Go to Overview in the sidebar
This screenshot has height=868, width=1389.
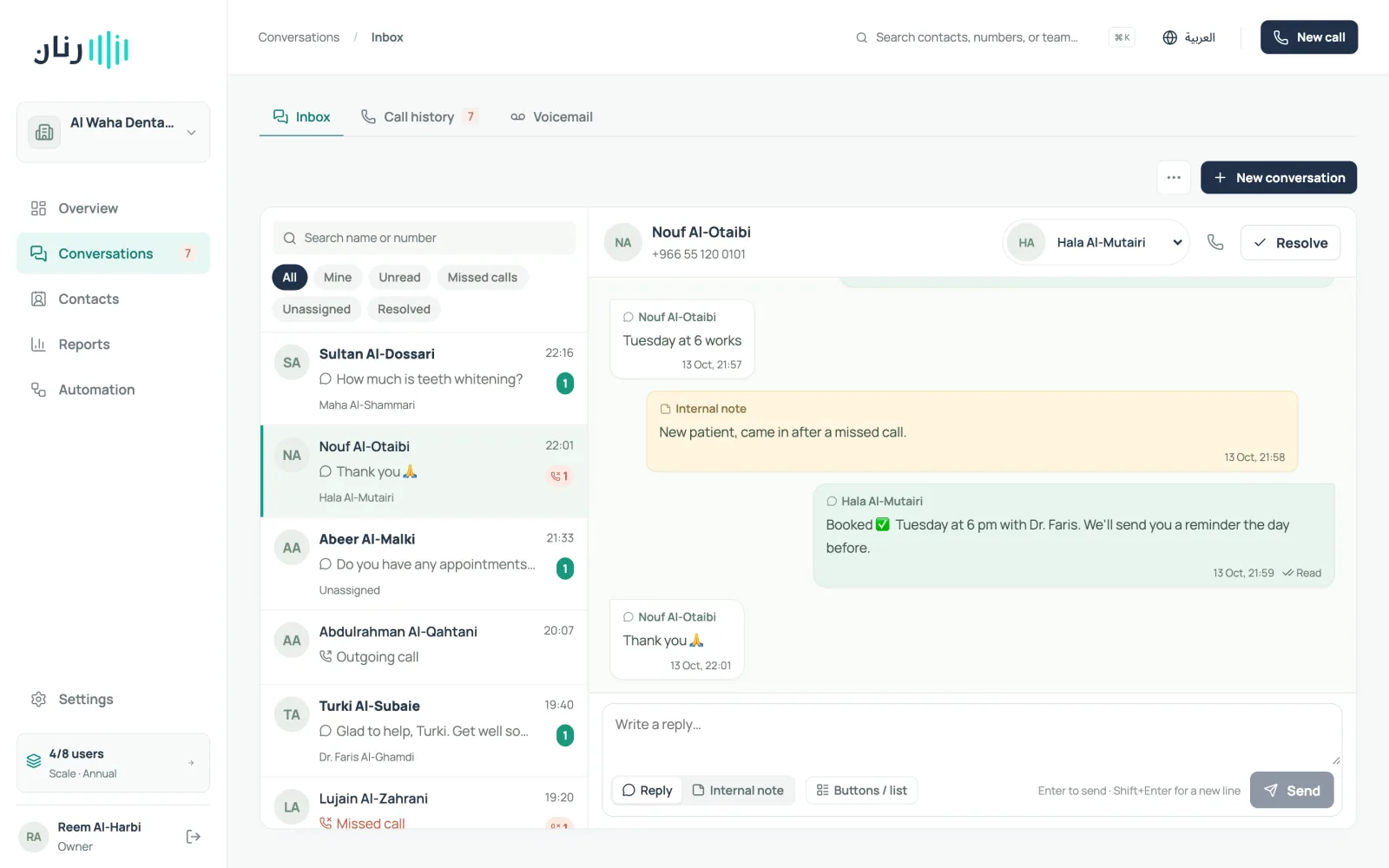pyautogui.click(x=113, y=208)
